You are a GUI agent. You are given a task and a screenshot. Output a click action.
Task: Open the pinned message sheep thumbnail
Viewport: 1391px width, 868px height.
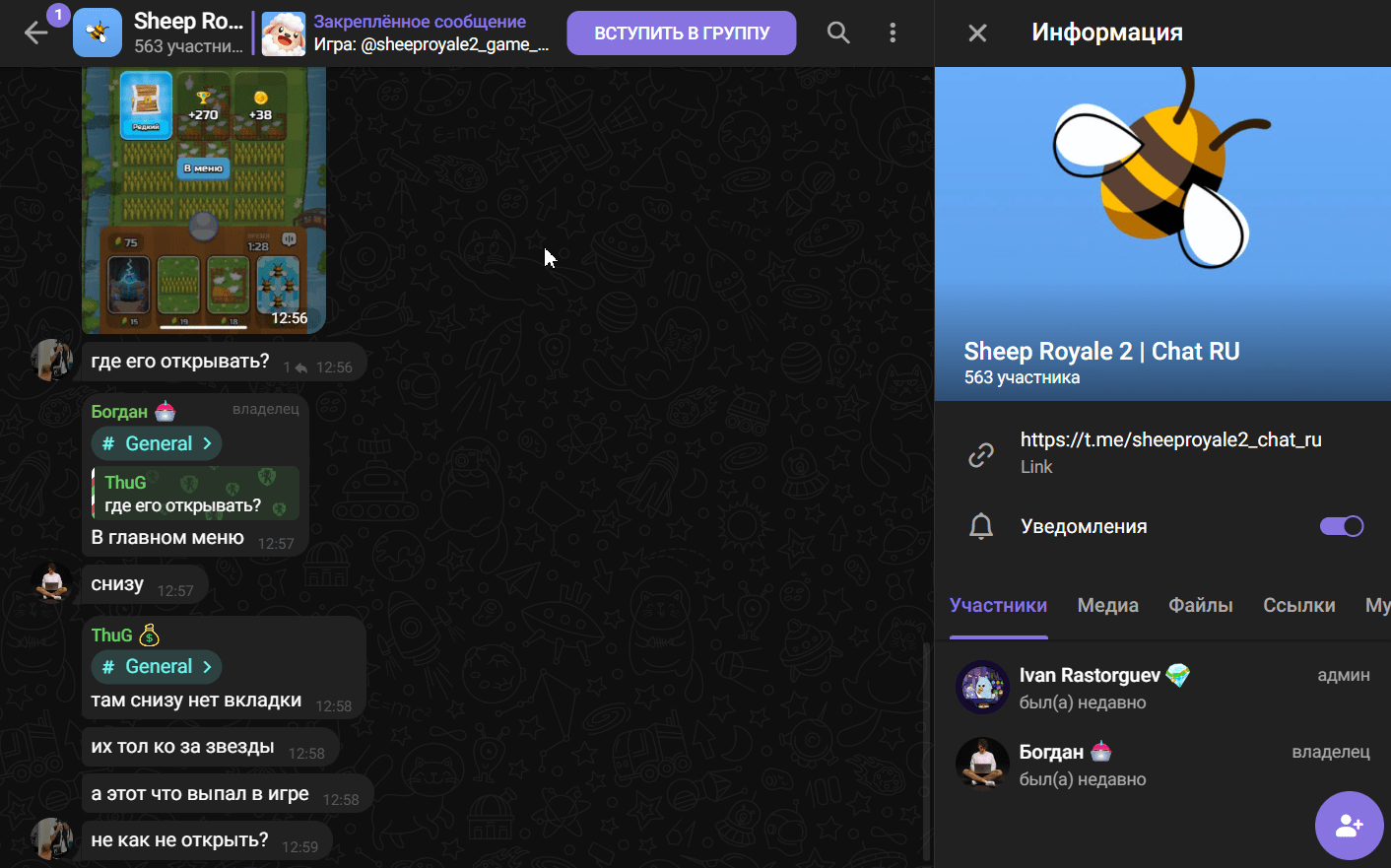coord(284,33)
